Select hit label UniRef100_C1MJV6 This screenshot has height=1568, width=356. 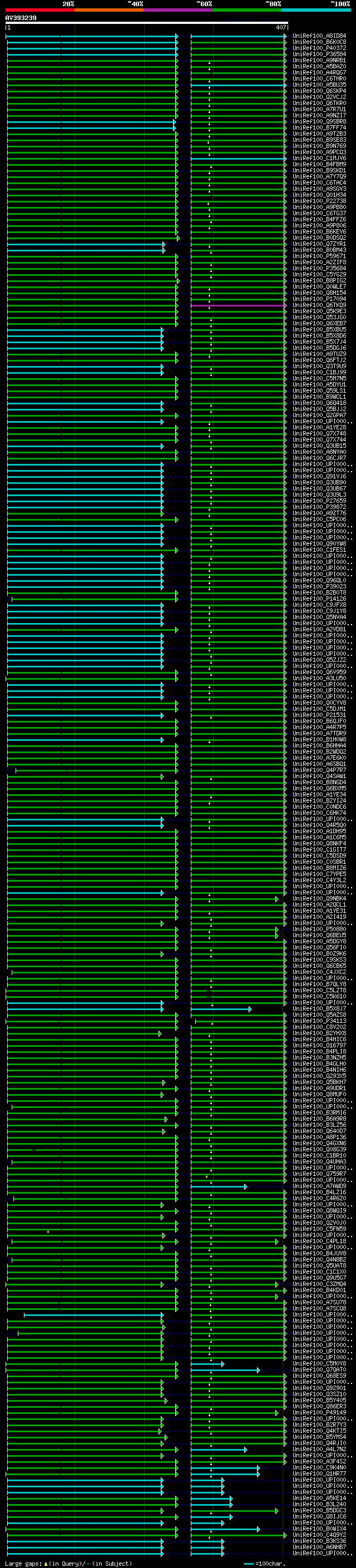coord(319,159)
